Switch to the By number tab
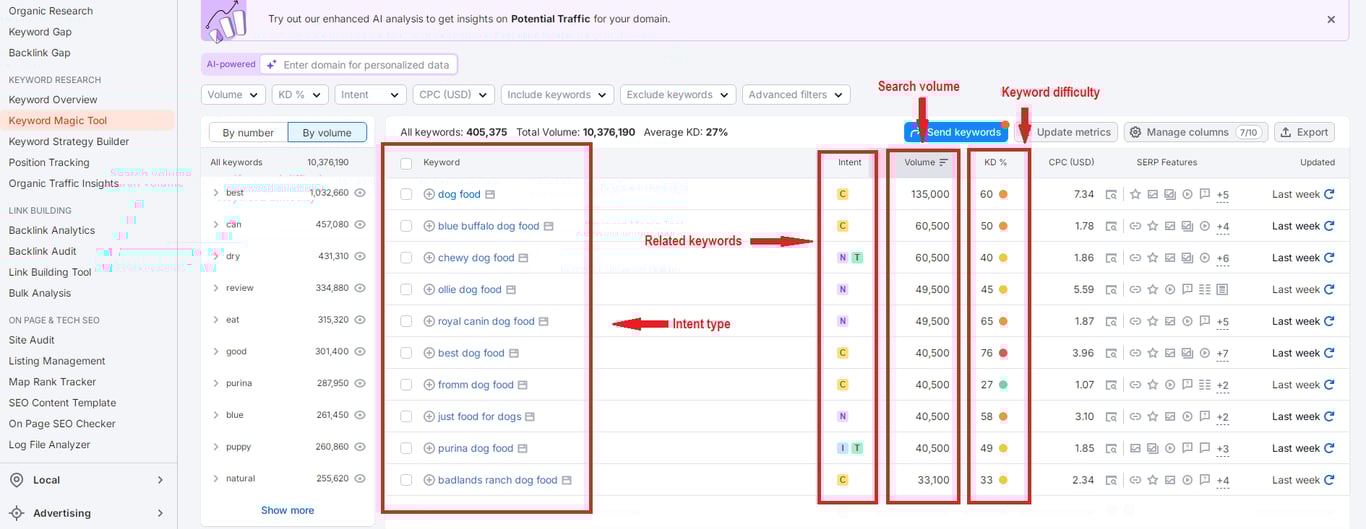 coord(248,132)
